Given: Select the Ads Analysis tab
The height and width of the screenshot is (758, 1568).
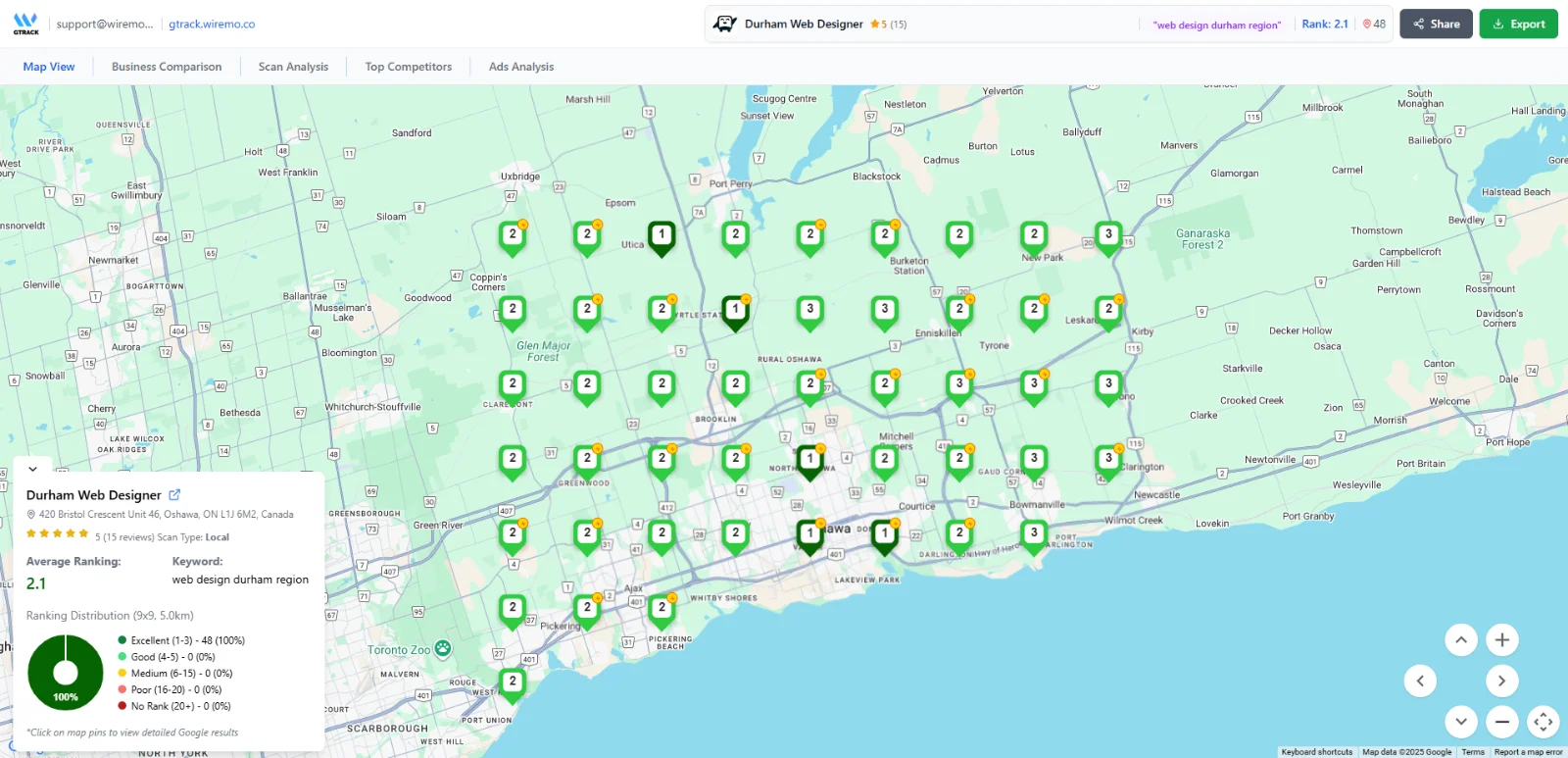Looking at the screenshot, I should 520,67.
